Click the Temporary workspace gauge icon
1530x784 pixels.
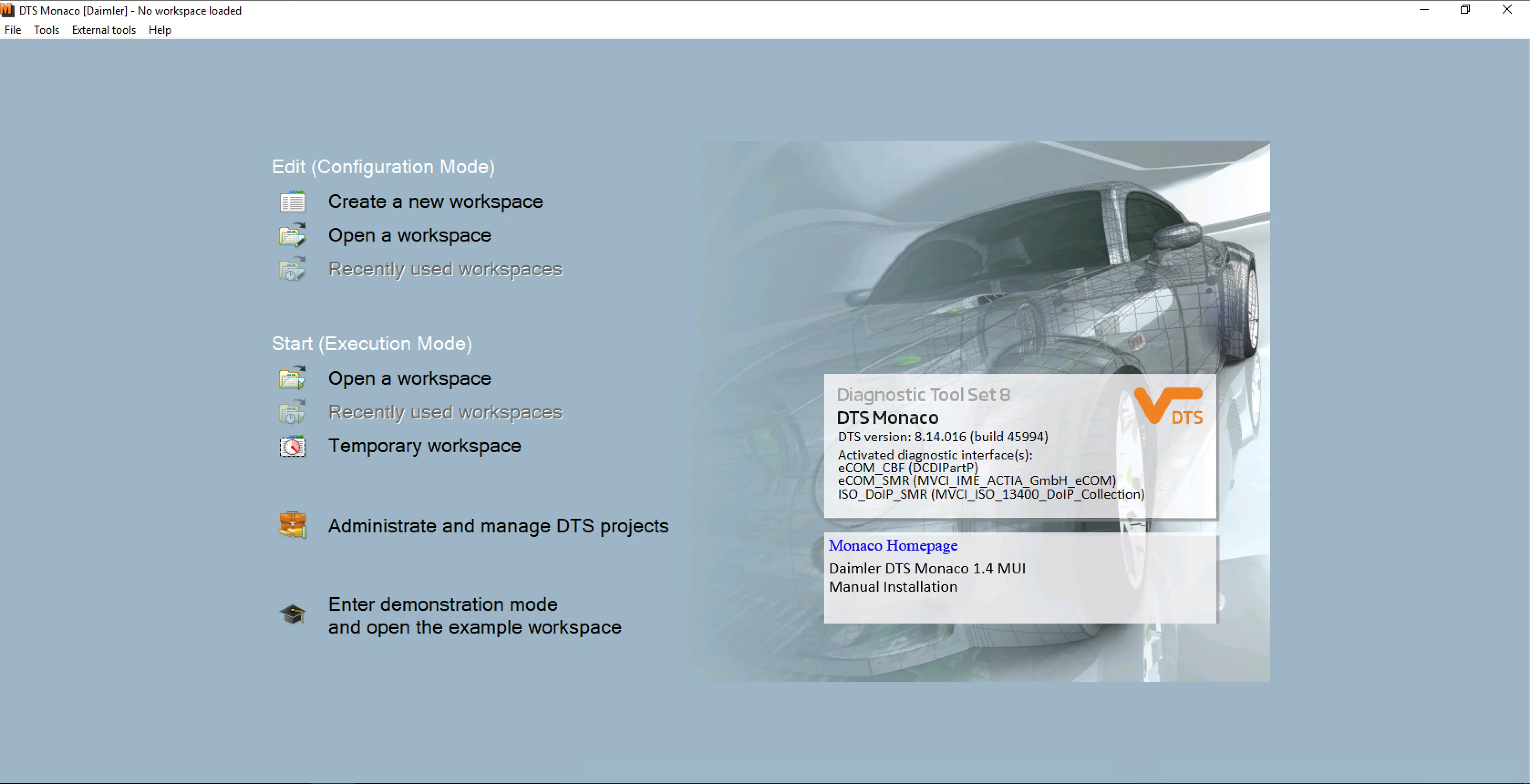[x=292, y=446]
